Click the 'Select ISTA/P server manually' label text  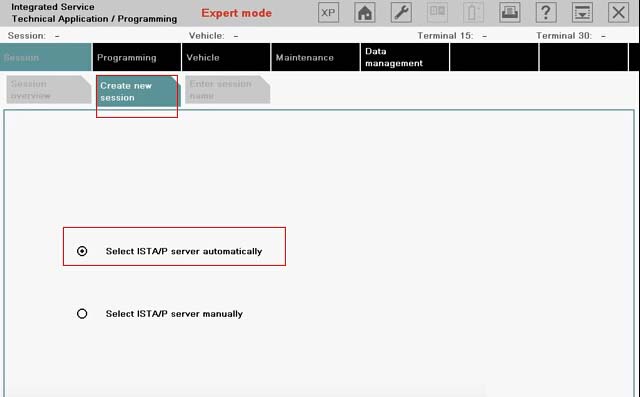(174, 314)
